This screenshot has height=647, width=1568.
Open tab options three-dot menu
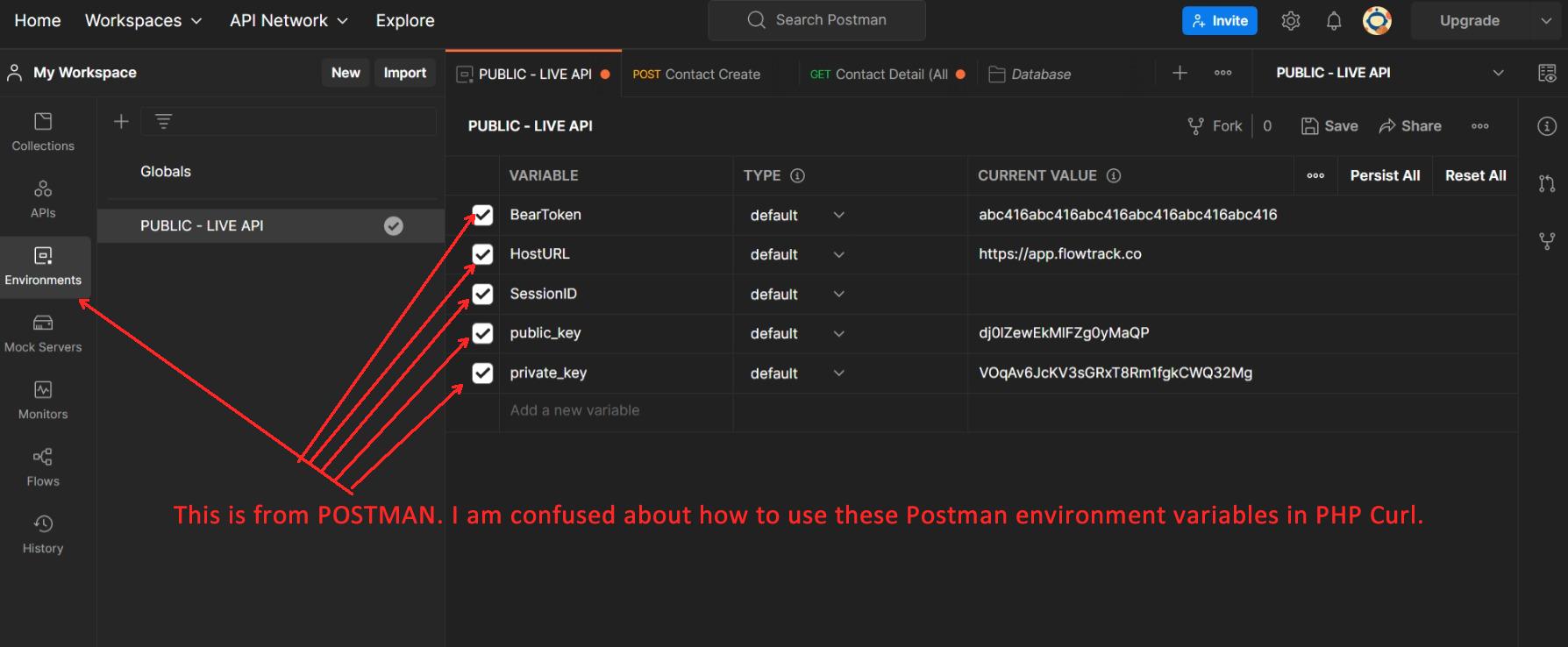[x=1222, y=73]
